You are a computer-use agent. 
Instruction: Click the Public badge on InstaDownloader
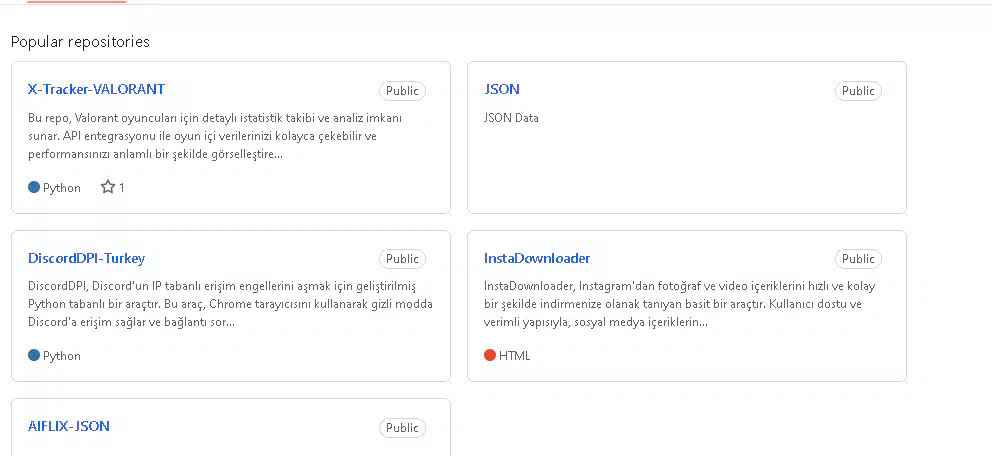[x=858, y=259]
